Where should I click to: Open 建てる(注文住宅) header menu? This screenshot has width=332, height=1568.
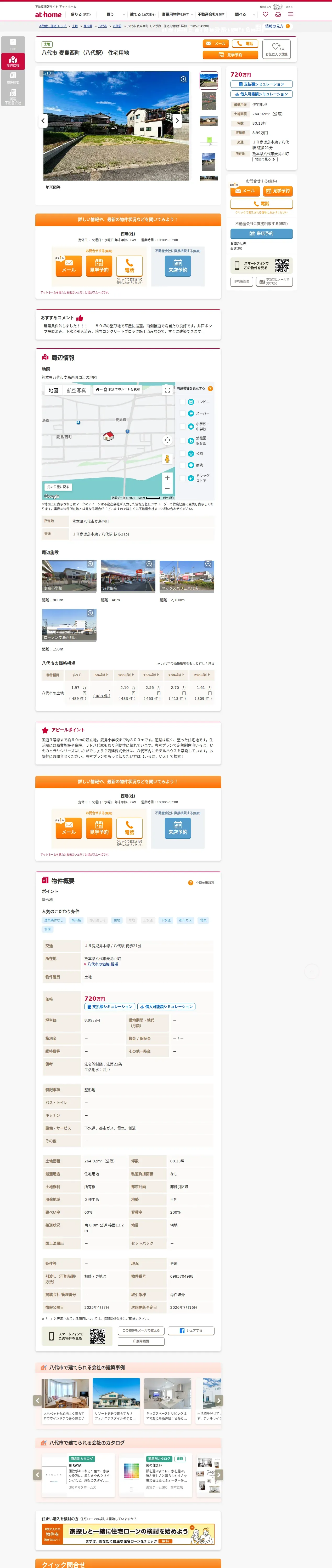(143, 15)
